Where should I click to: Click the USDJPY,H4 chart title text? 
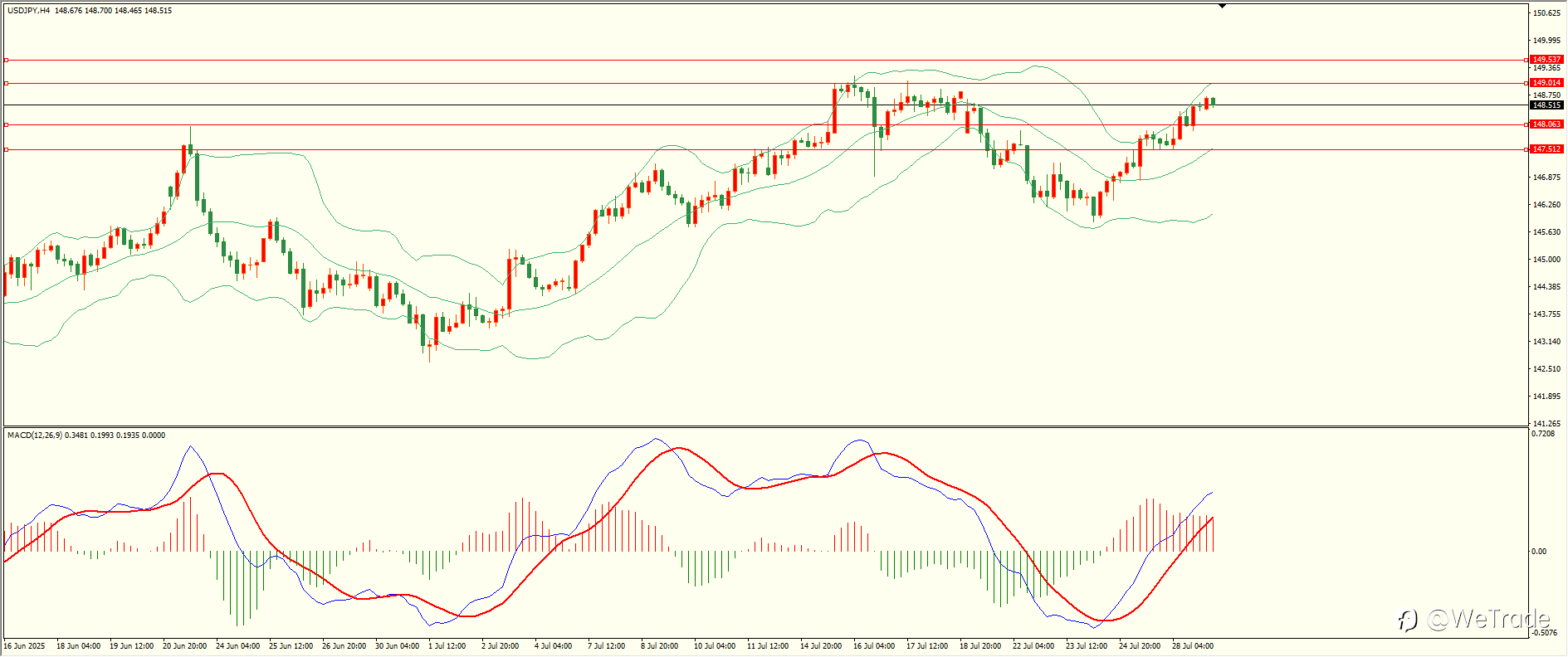29,11
